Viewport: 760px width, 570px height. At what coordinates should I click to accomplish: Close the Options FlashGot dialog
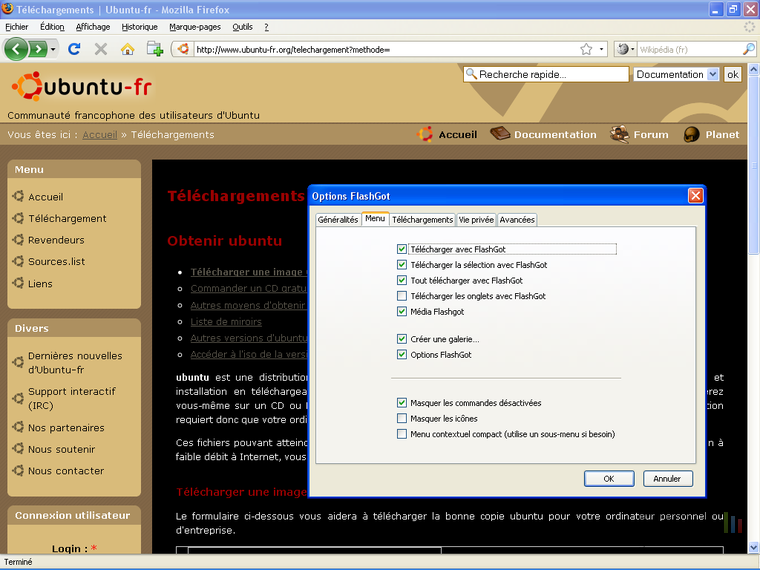pos(696,196)
